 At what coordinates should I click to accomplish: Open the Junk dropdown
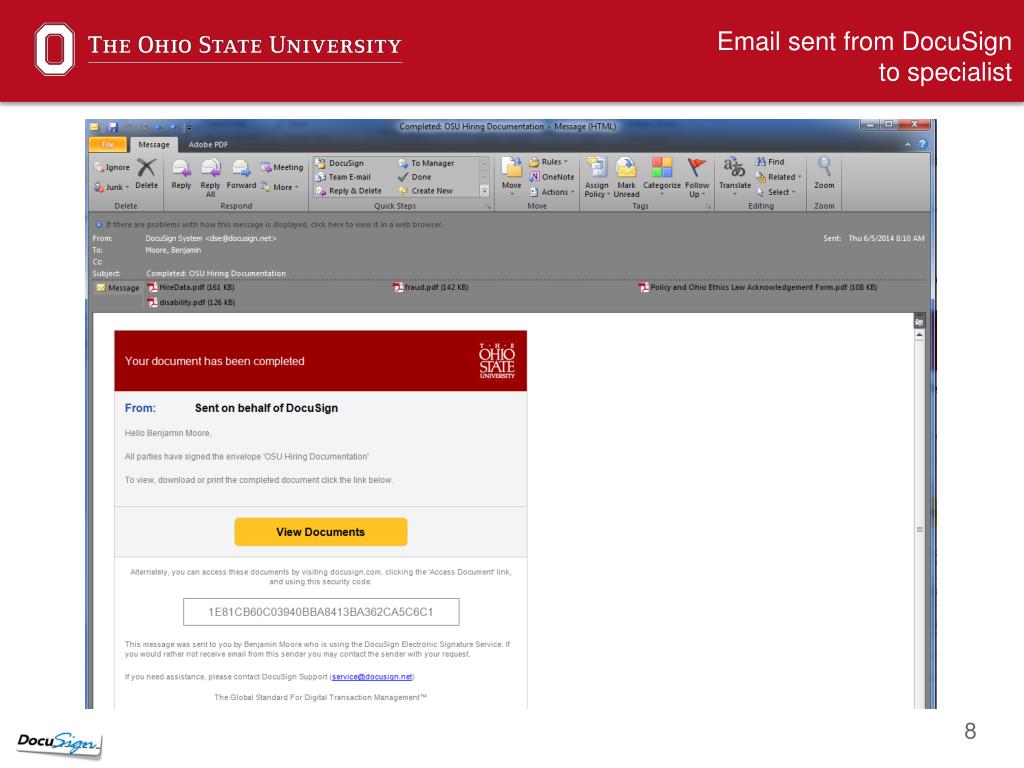point(112,187)
